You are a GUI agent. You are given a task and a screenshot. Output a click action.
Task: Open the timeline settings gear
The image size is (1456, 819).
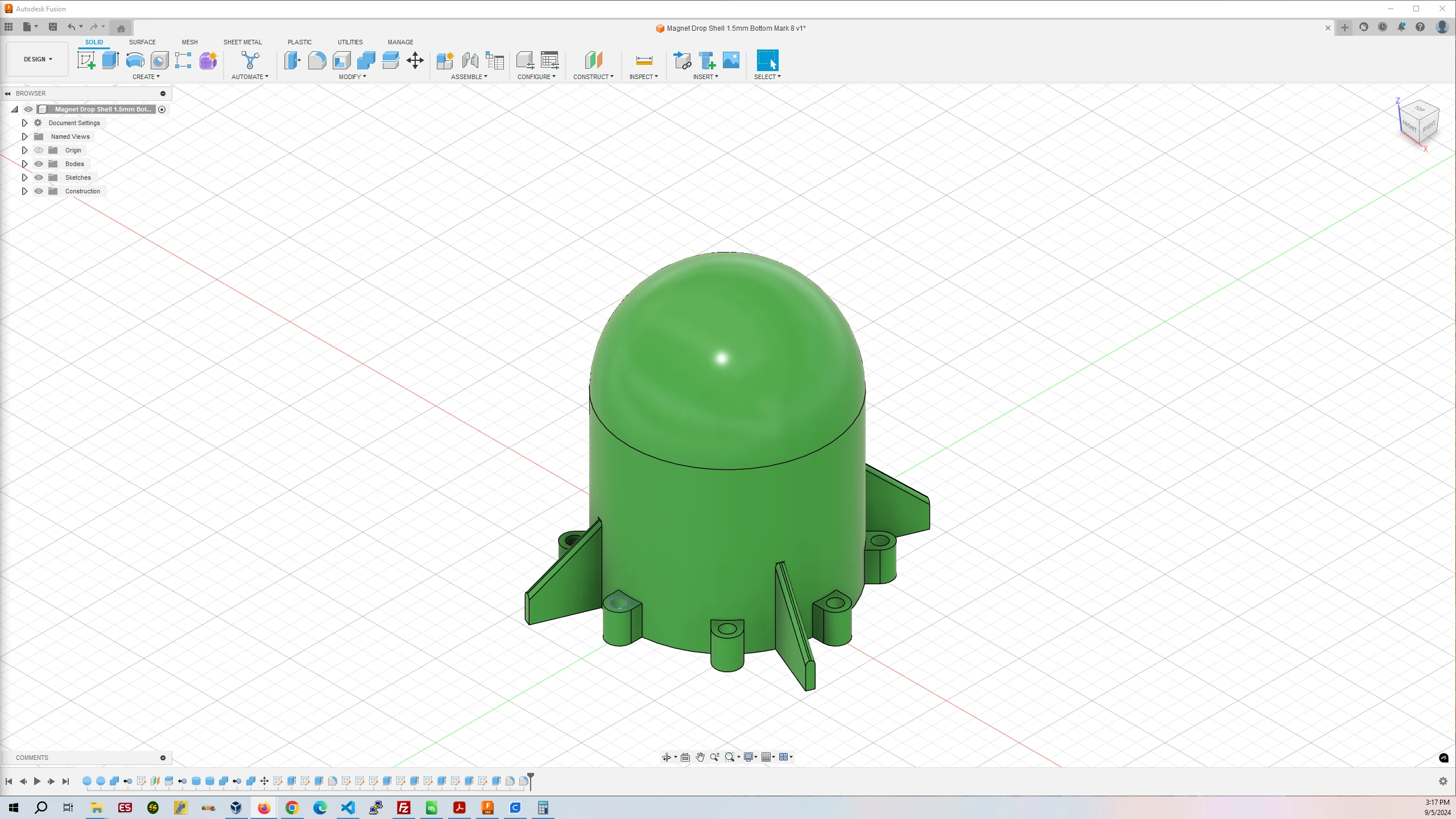(x=1443, y=781)
